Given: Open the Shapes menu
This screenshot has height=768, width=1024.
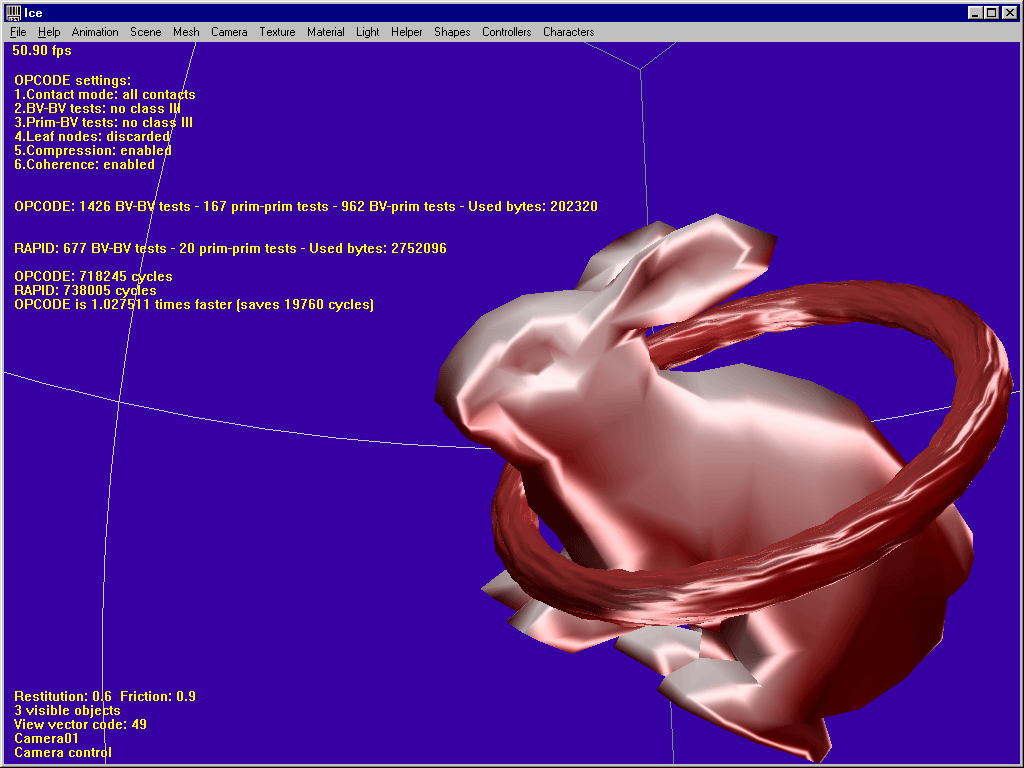Looking at the screenshot, I should pos(452,32).
